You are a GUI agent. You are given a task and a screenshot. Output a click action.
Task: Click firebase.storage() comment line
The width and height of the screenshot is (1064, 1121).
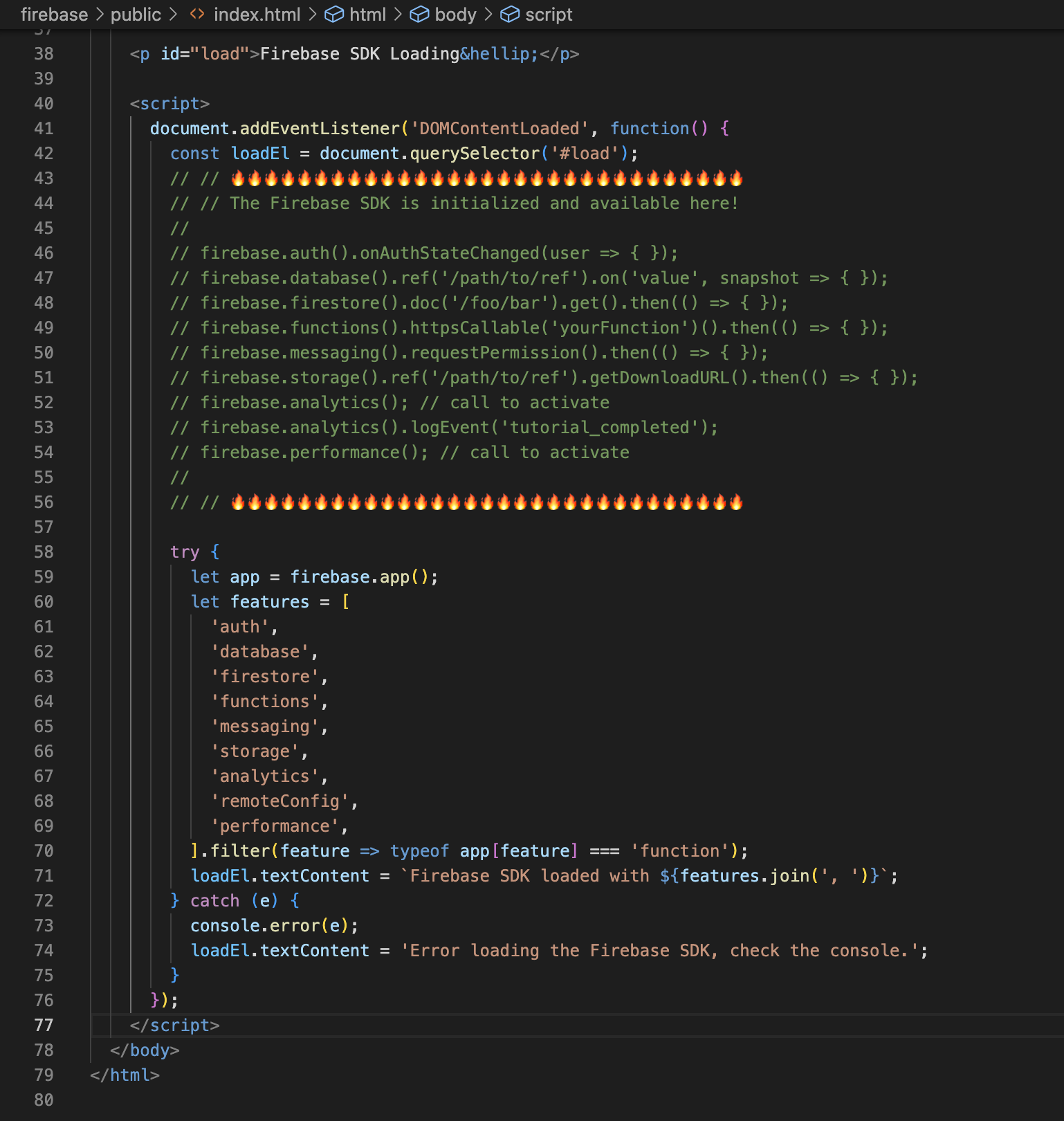click(x=544, y=378)
